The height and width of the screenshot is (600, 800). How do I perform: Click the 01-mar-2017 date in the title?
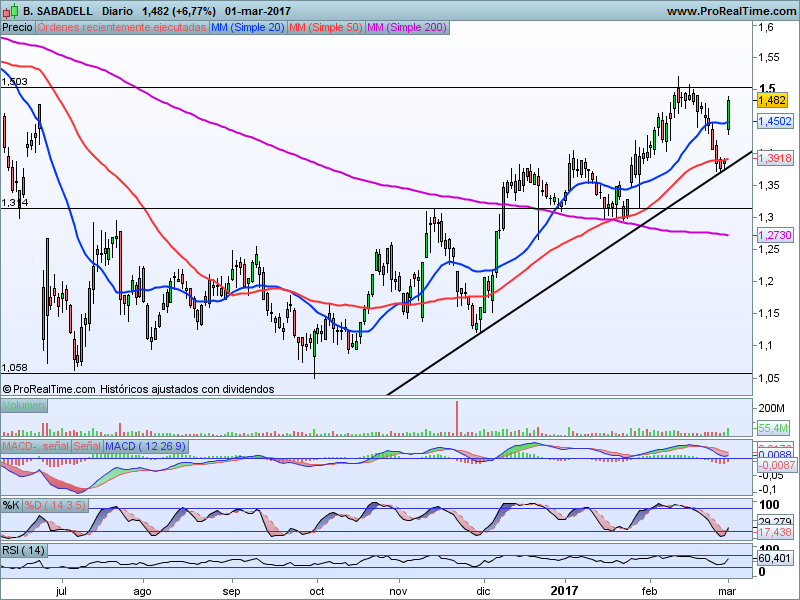[x=258, y=11]
